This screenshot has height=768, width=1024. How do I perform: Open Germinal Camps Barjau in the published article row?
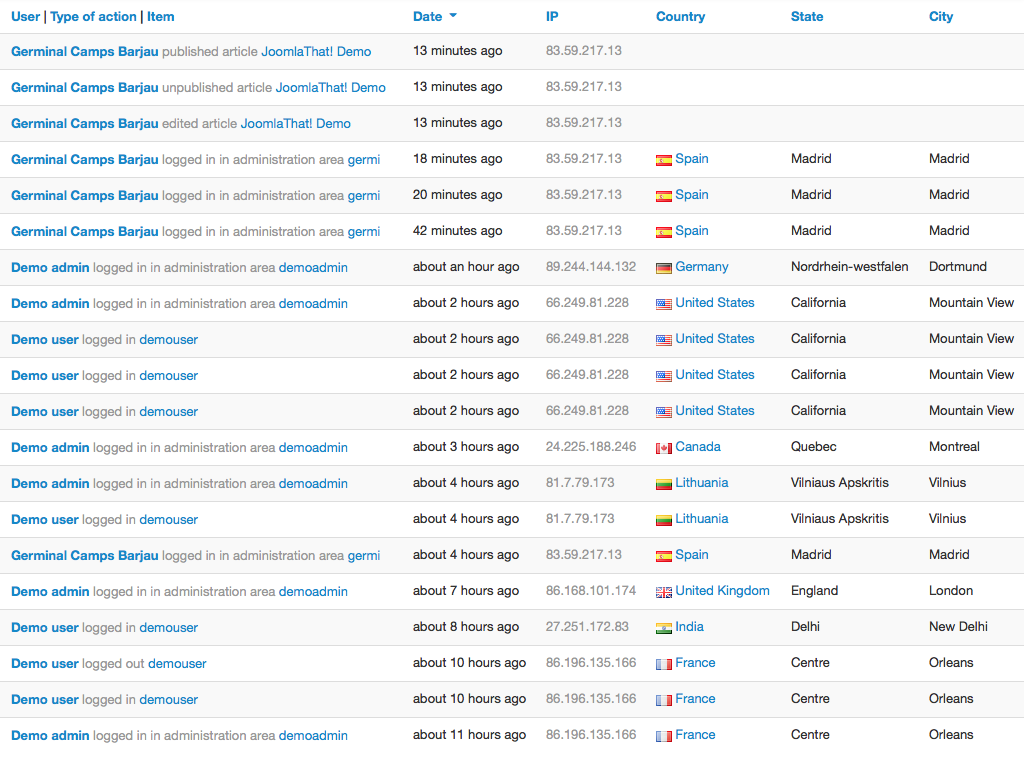point(85,52)
